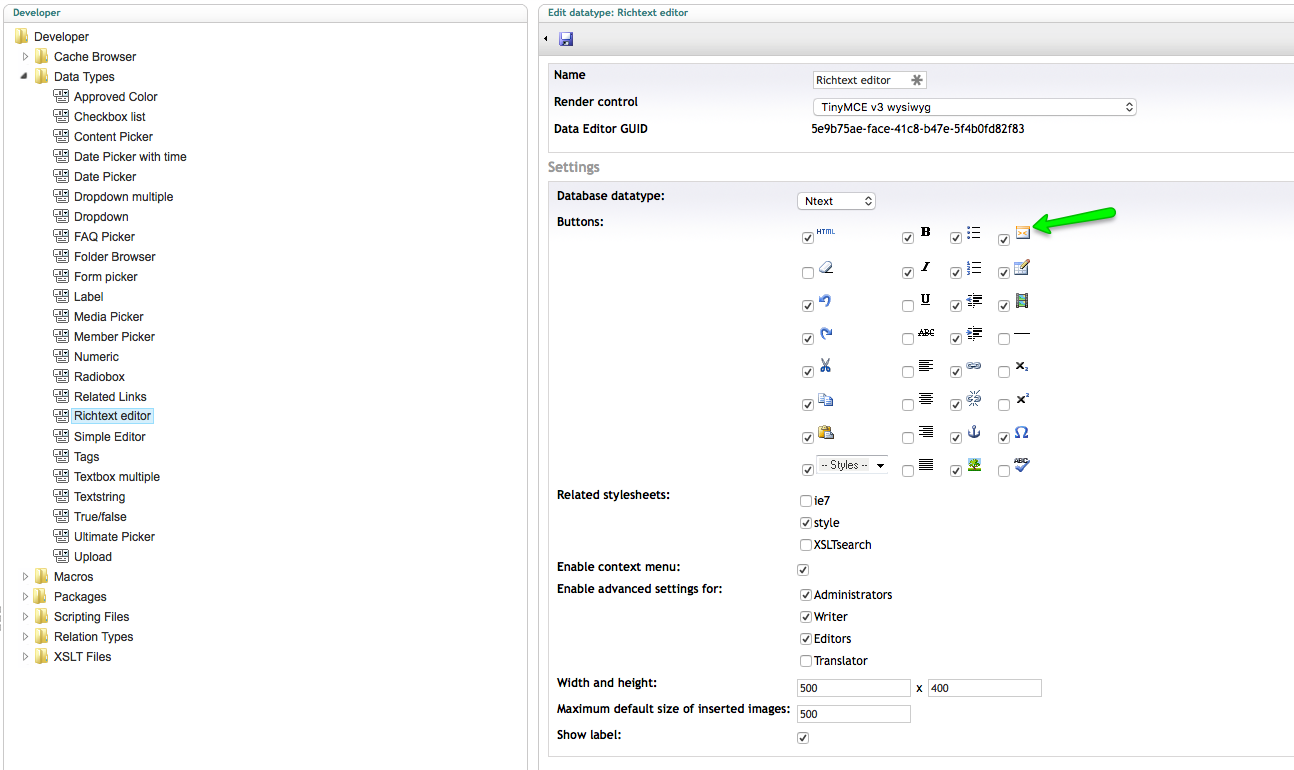Screen dimensions: 1294x770
Task: Expand the Macros folder in tree
Action: (26, 577)
